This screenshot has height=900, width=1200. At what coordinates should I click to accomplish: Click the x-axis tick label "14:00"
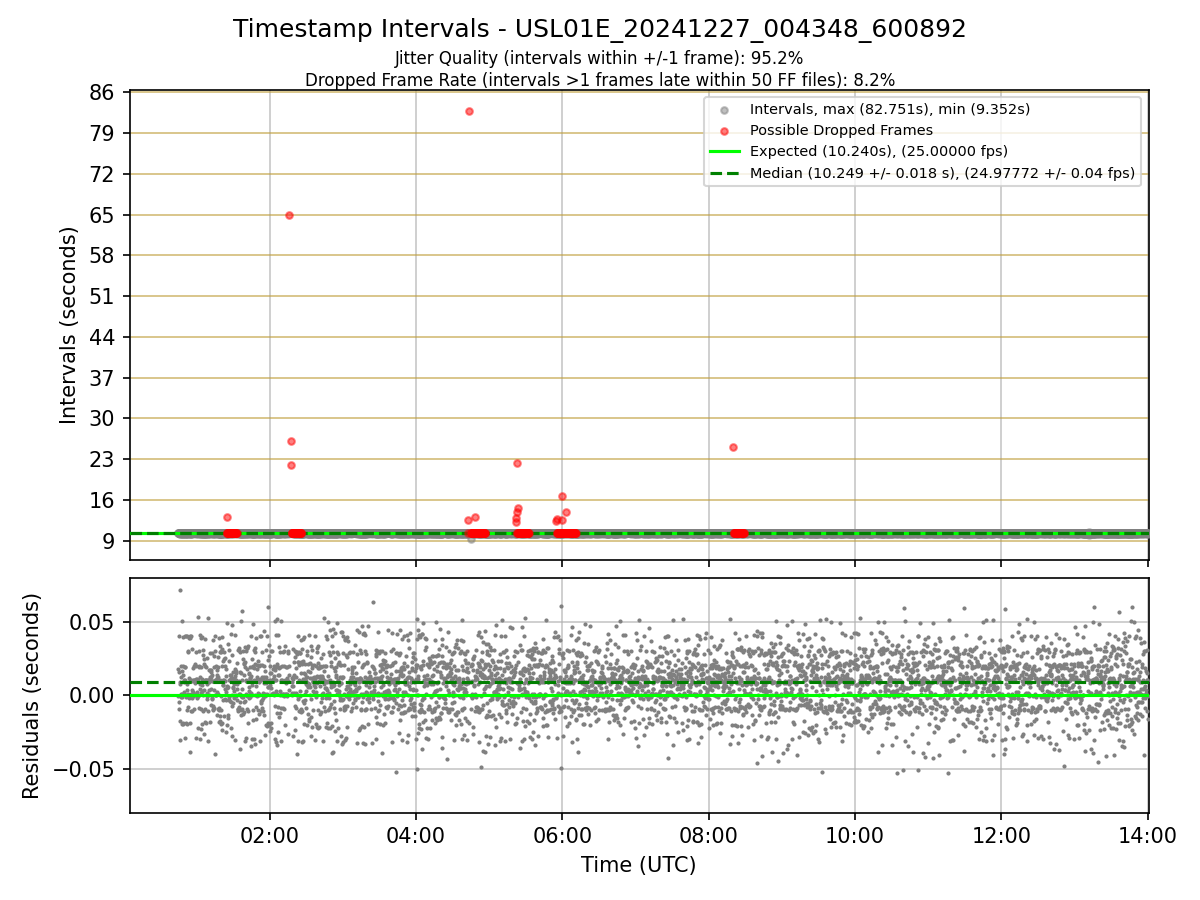coord(1147,834)
